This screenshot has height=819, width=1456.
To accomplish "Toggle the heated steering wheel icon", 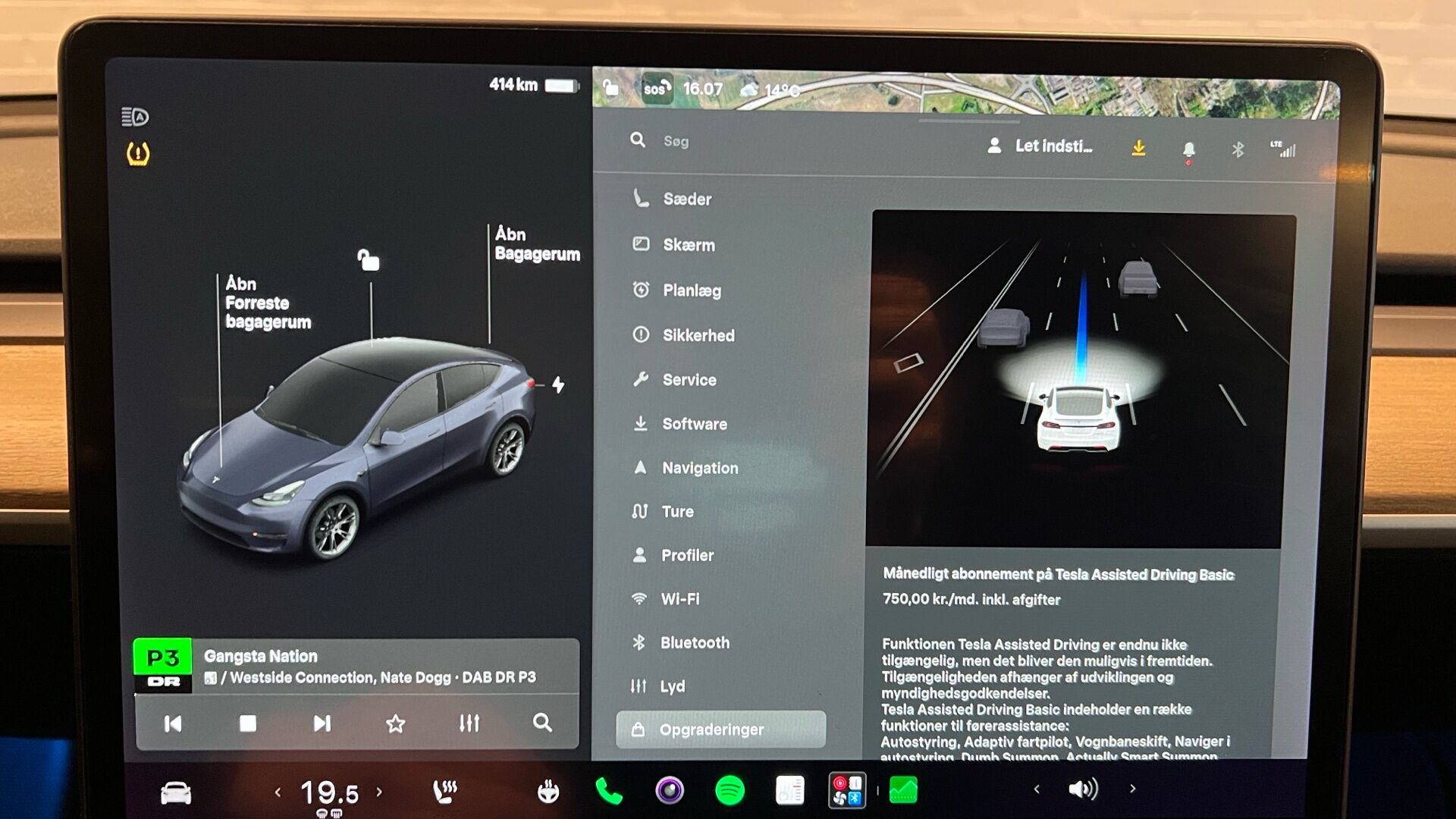I will 548,792.
